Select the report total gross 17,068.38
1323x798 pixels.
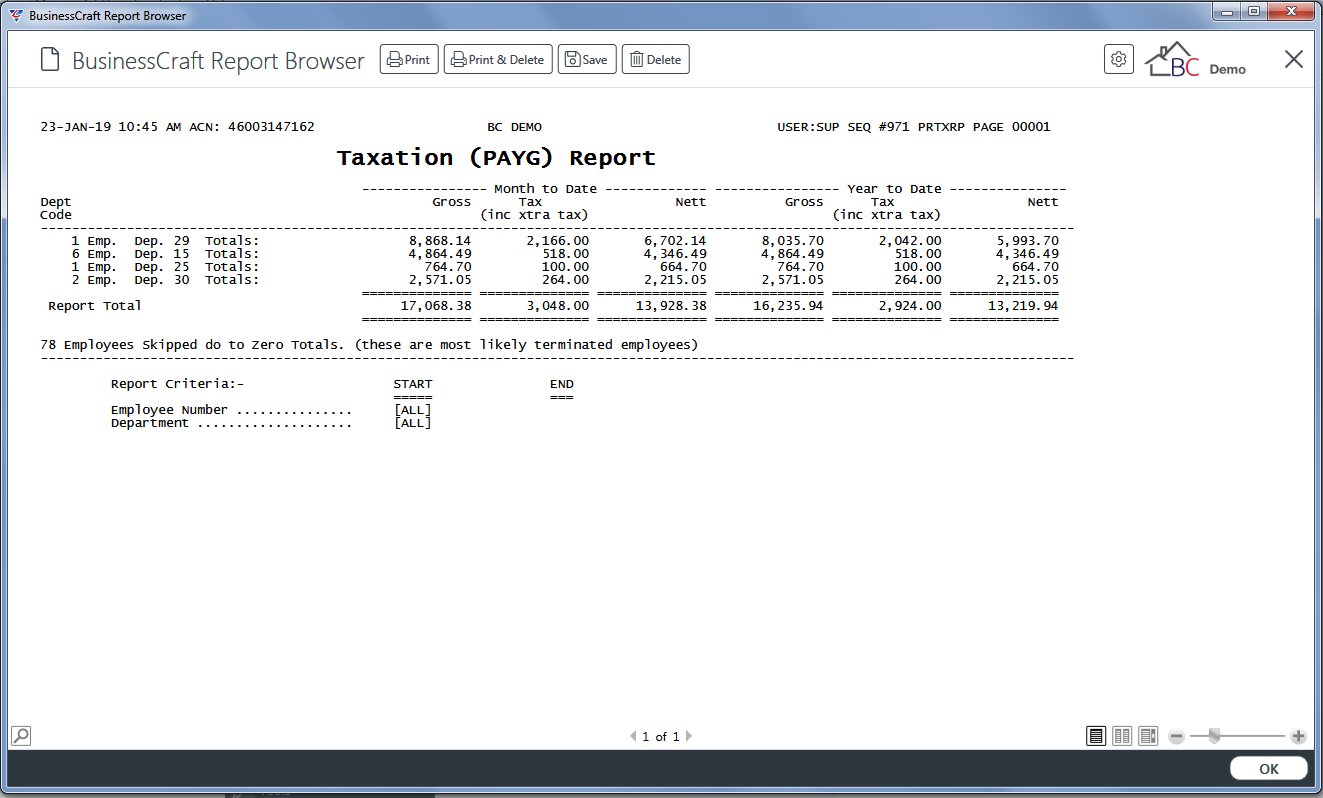click(436, 306)
